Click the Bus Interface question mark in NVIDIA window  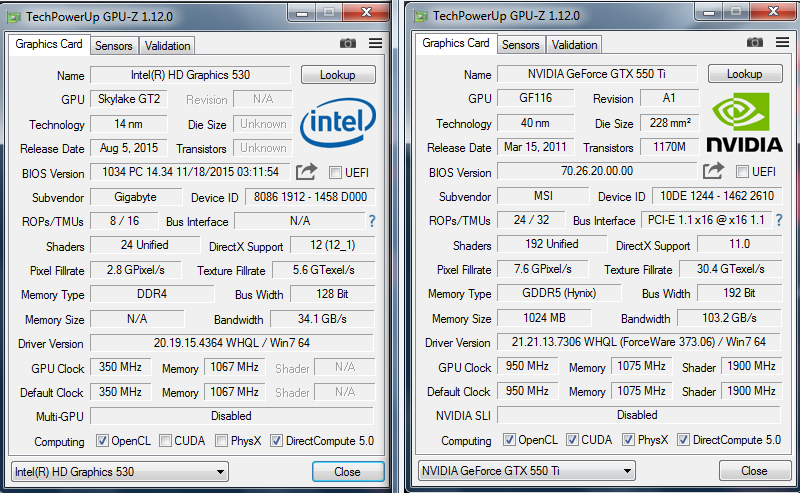(x=779, y=220)
